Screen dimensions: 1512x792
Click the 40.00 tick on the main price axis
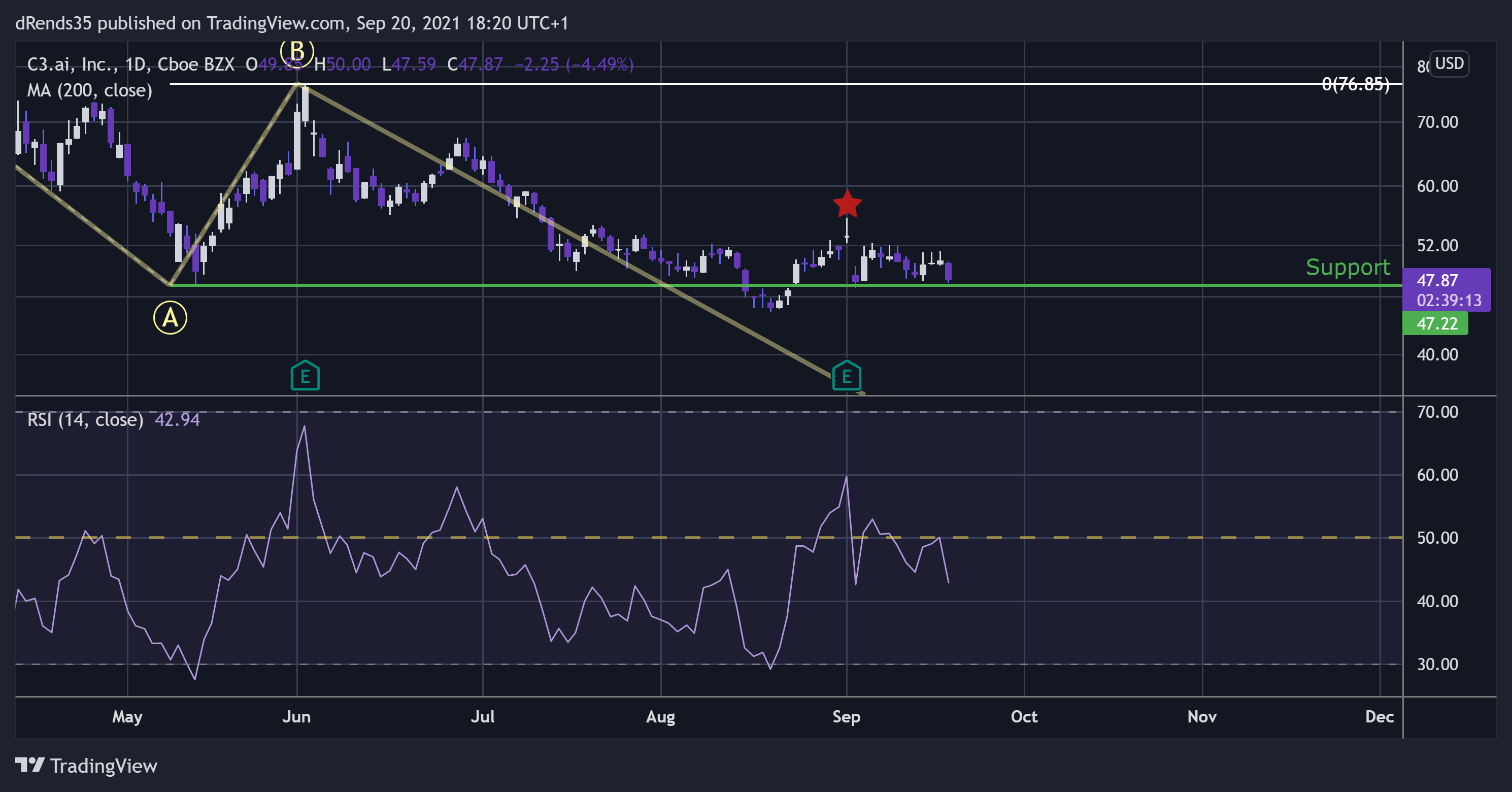tap(1437, 354)
